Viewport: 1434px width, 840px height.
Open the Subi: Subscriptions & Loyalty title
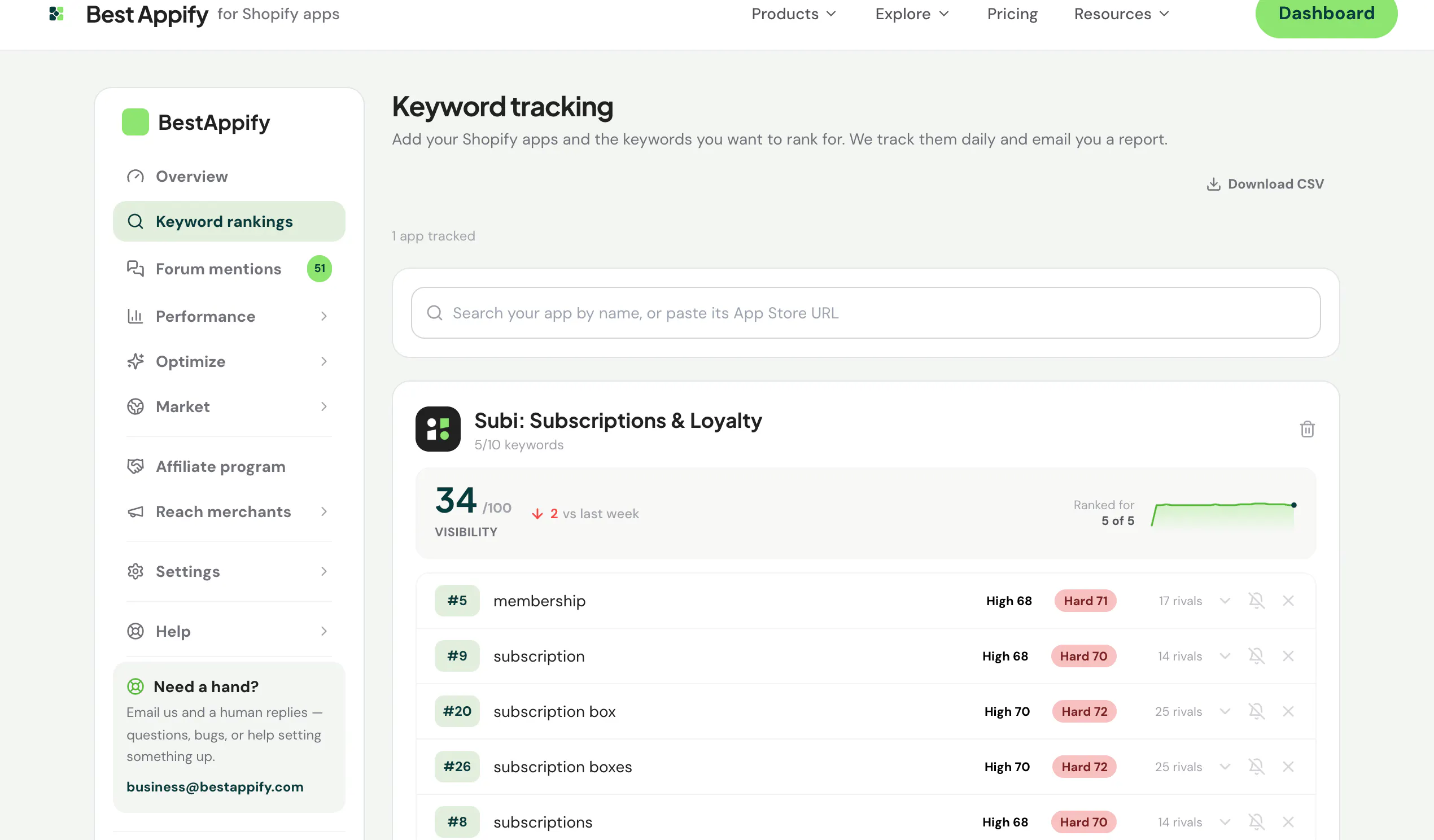tap(618, 421)
